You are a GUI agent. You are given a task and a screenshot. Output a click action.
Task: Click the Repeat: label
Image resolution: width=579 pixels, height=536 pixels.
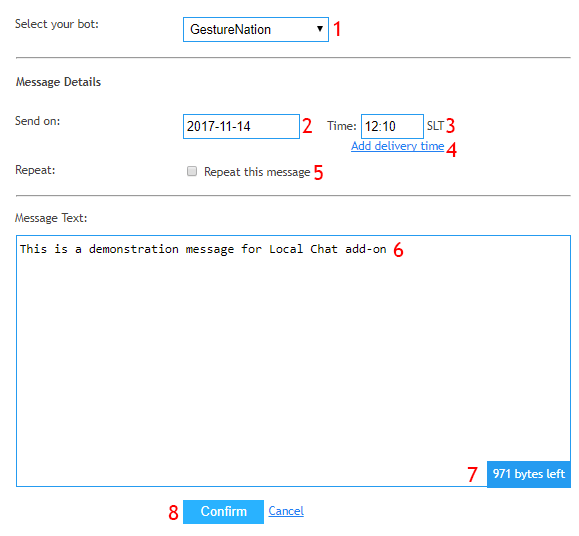[35, 170]
